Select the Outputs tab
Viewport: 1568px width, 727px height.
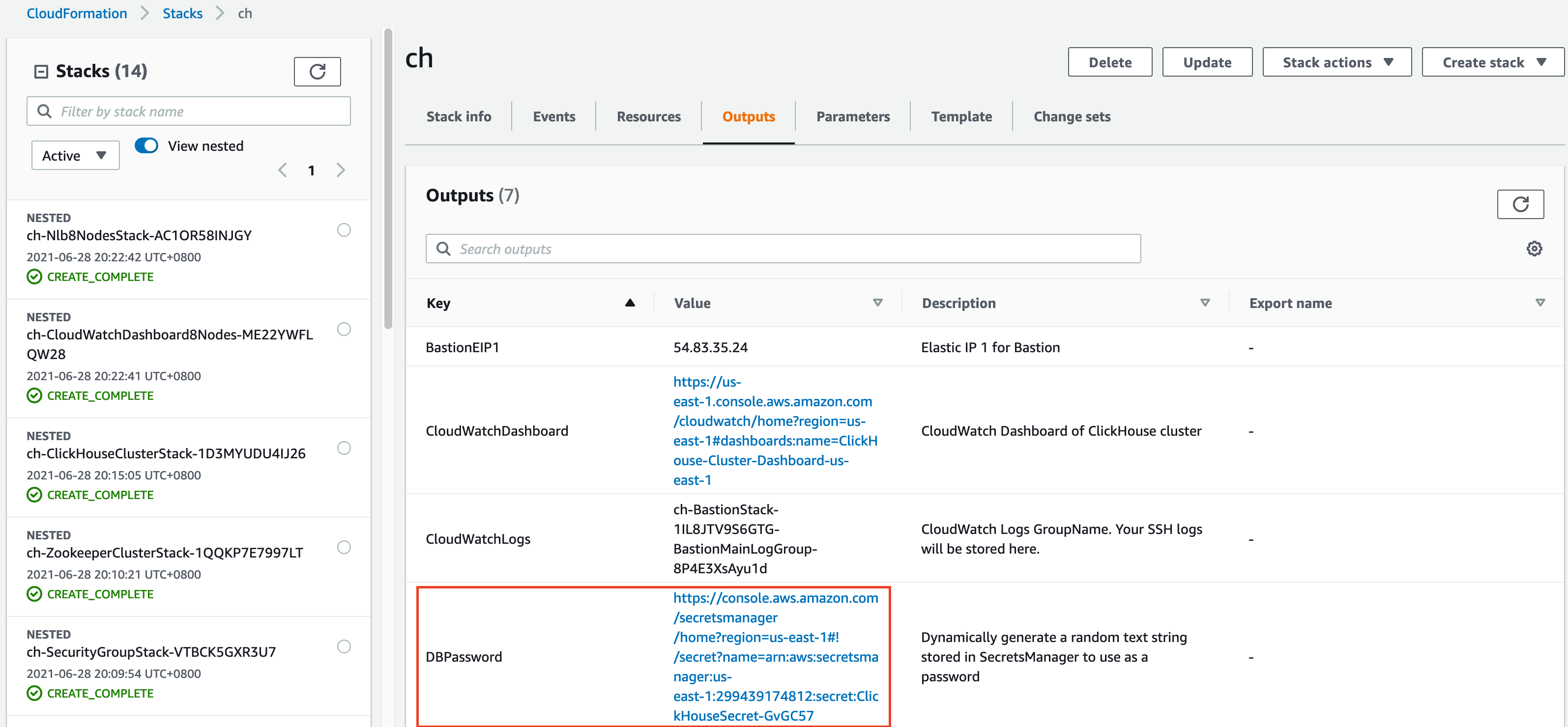pyautogui.click(x=748, y=116)
